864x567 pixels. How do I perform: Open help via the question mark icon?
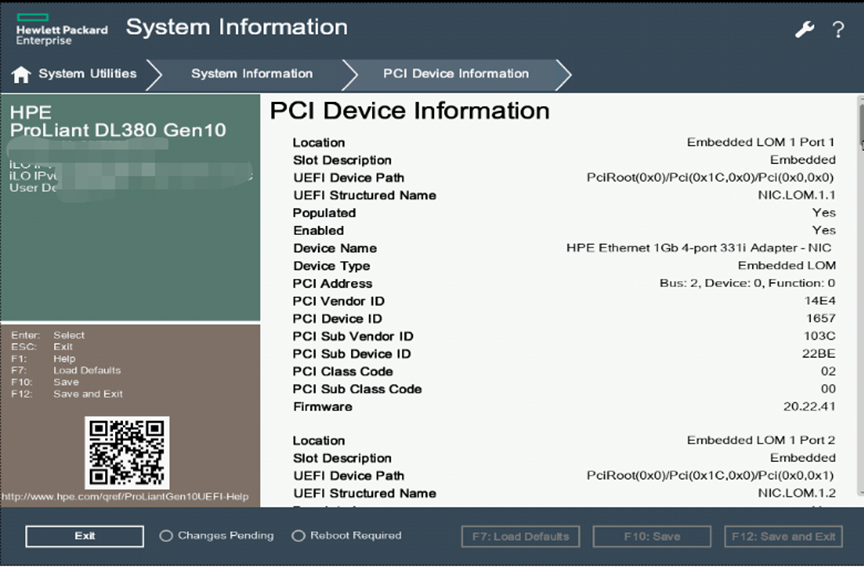838,30
